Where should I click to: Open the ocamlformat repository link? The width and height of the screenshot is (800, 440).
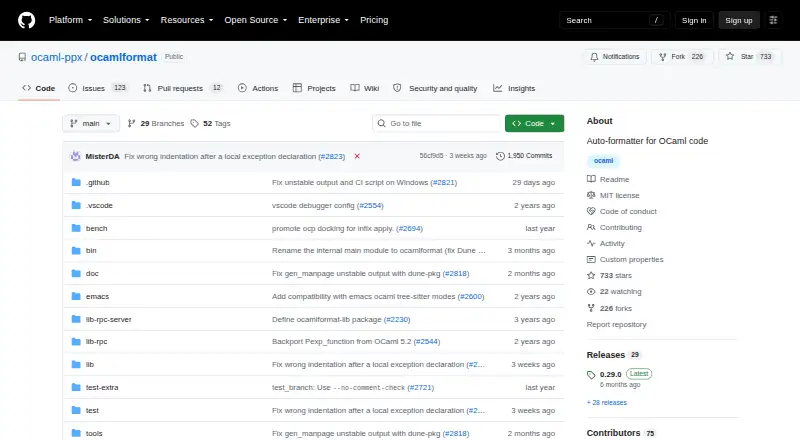[x=123, y=57]
